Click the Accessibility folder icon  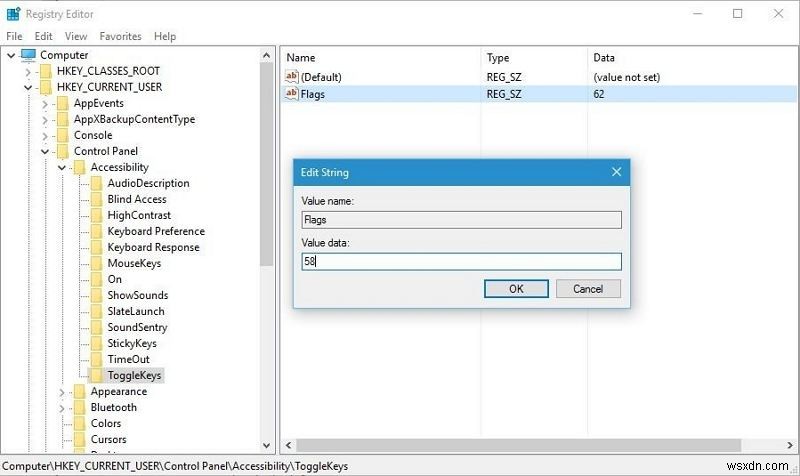pyautogui.click(x=80, y=167)
